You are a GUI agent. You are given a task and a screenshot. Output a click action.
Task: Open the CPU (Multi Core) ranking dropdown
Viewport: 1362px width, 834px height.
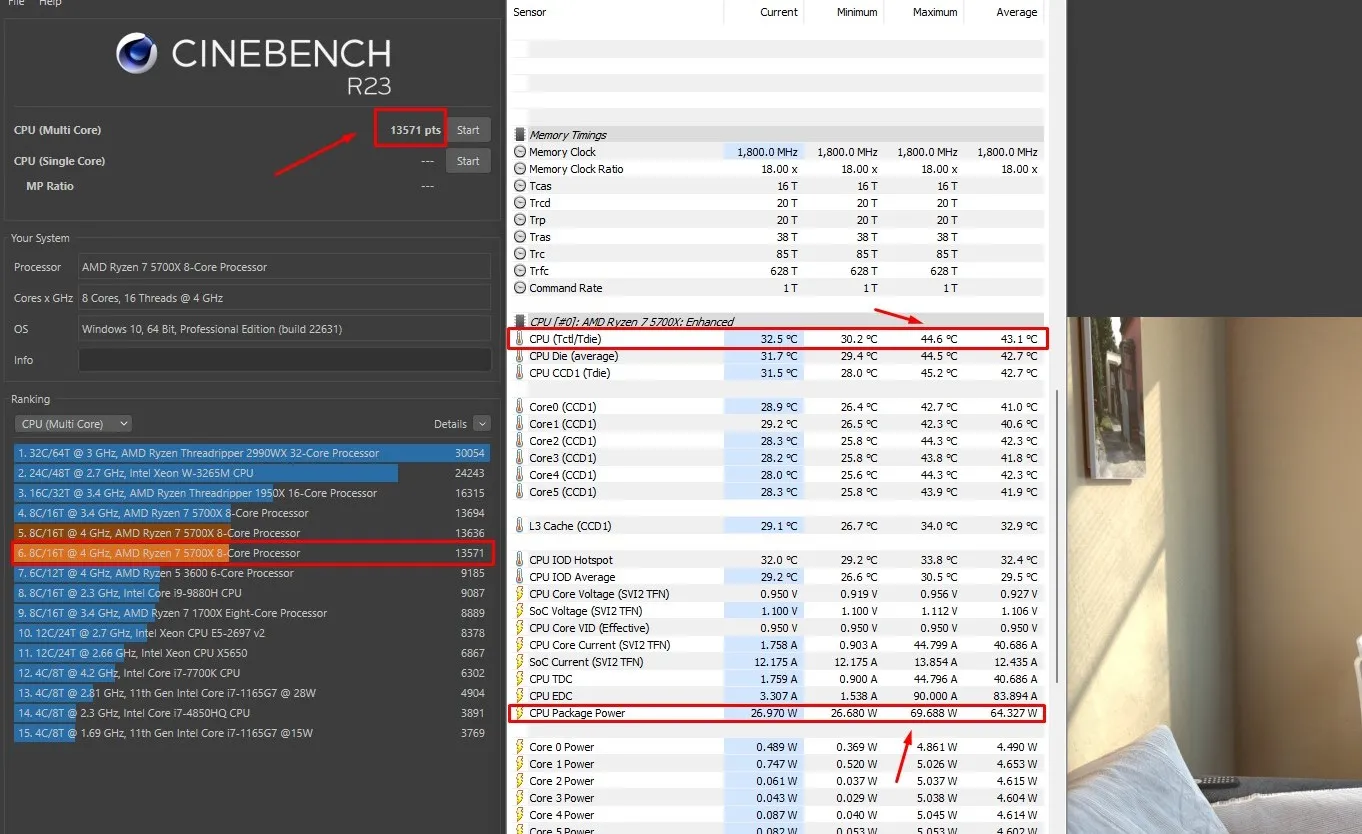[73, 424]
